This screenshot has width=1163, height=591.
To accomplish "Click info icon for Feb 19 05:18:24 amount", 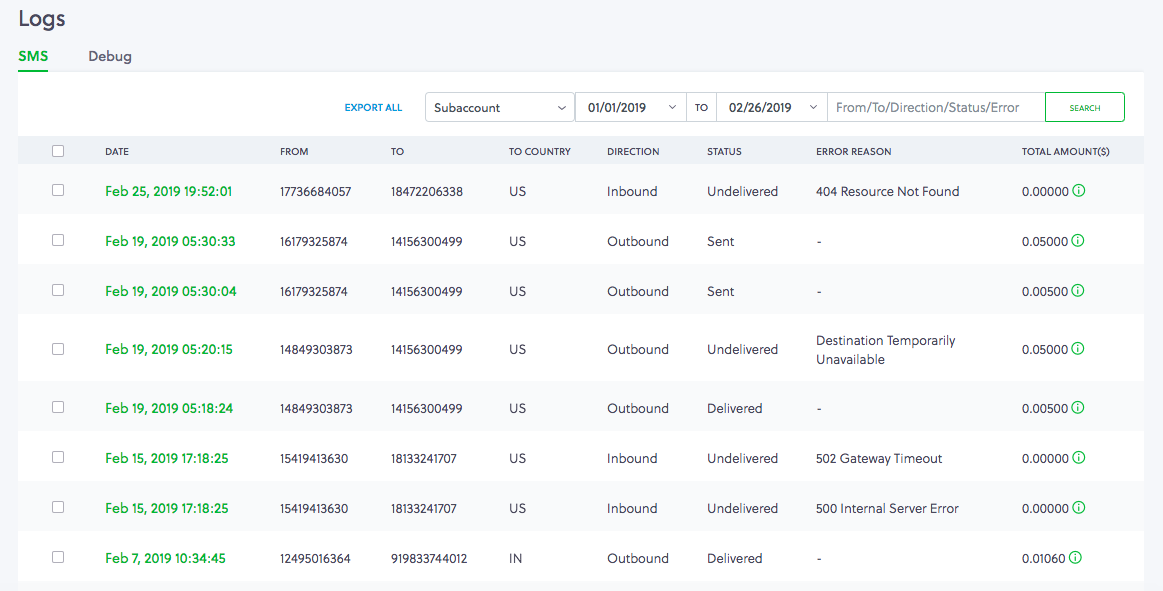I will [x=1078, y=408].
